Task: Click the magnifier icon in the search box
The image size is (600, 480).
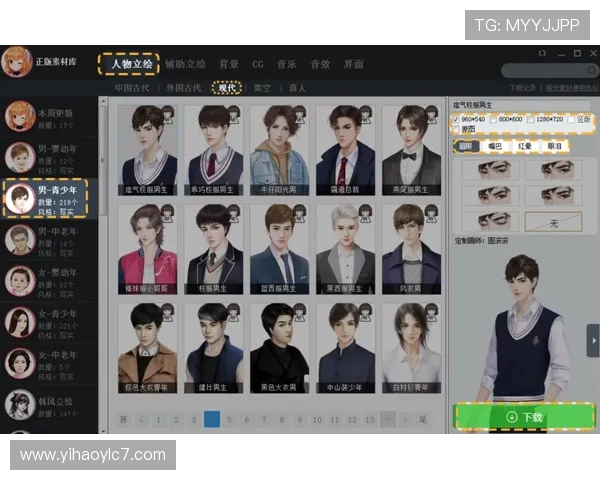Action: [x=592, y=70]
